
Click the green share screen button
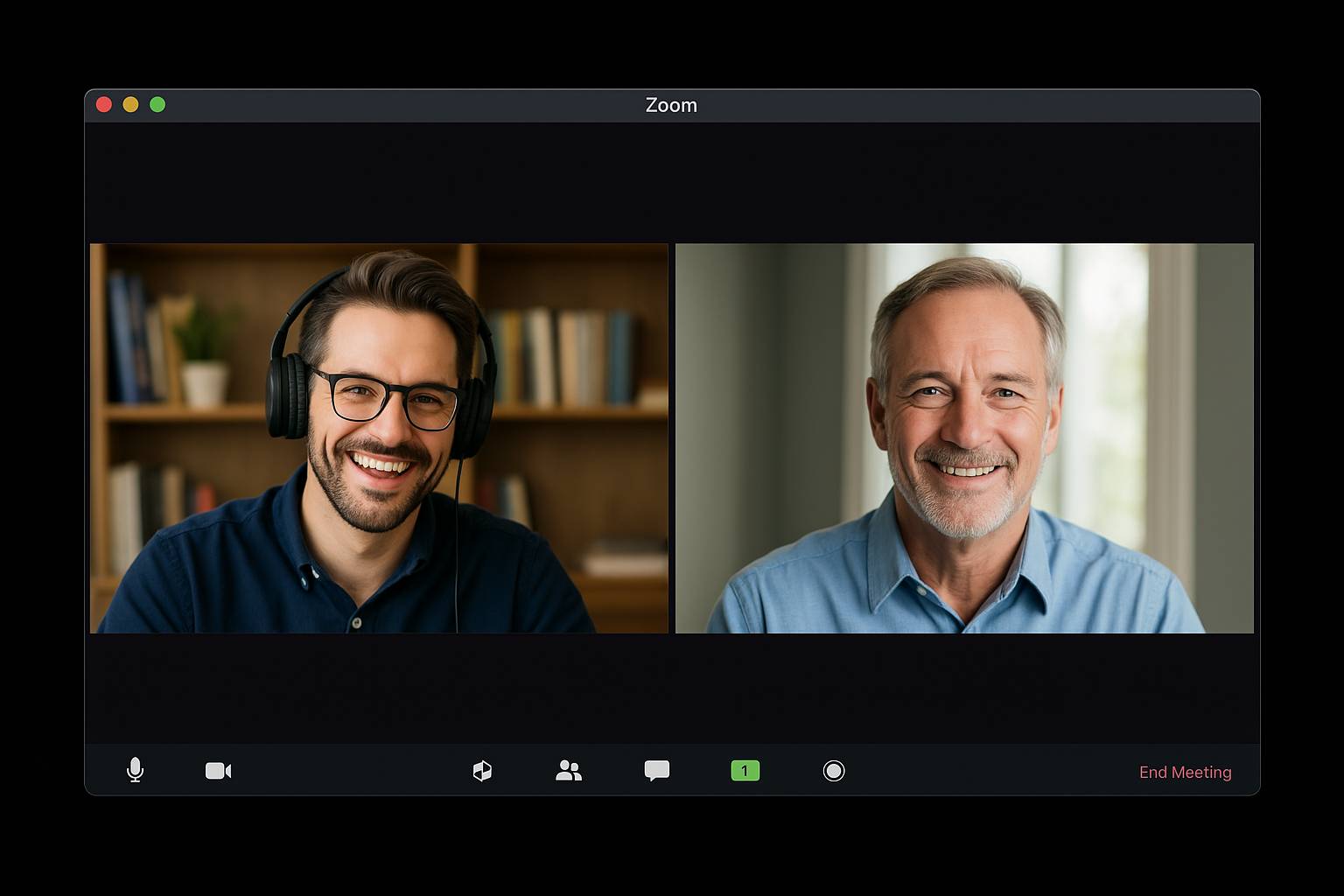[x=745, y=771]
